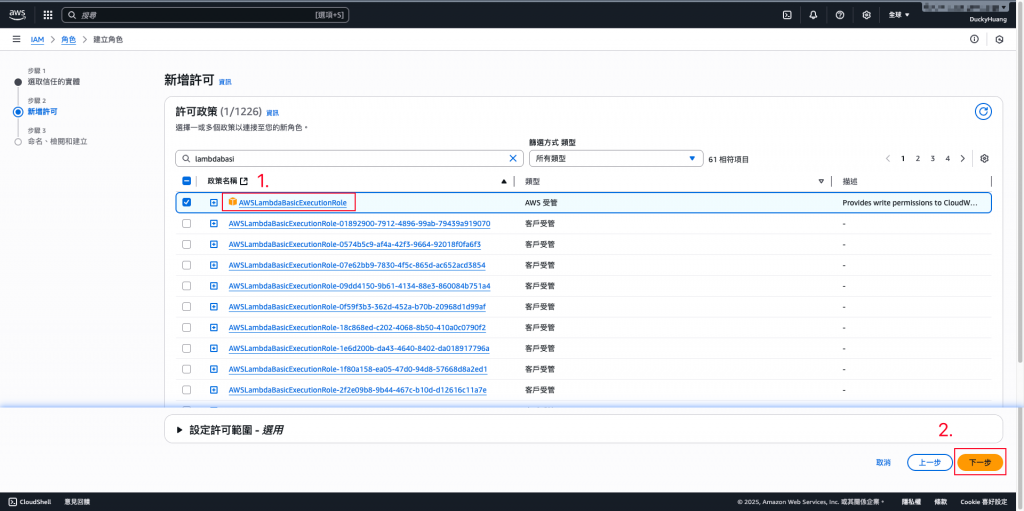Expand row of policy ending ac652acd3854
1024x511 pixels.
pyautogui.click(x=214, y=265)
